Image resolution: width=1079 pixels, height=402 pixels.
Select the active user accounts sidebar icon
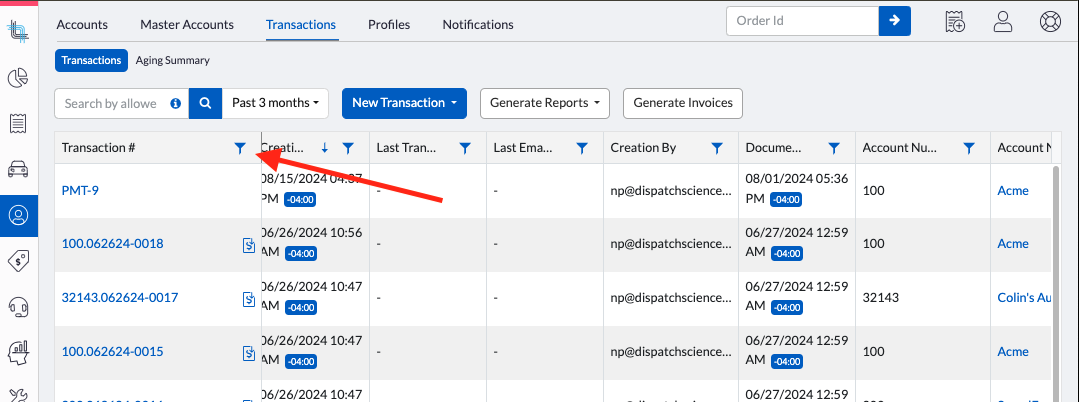tap(18, 215)
